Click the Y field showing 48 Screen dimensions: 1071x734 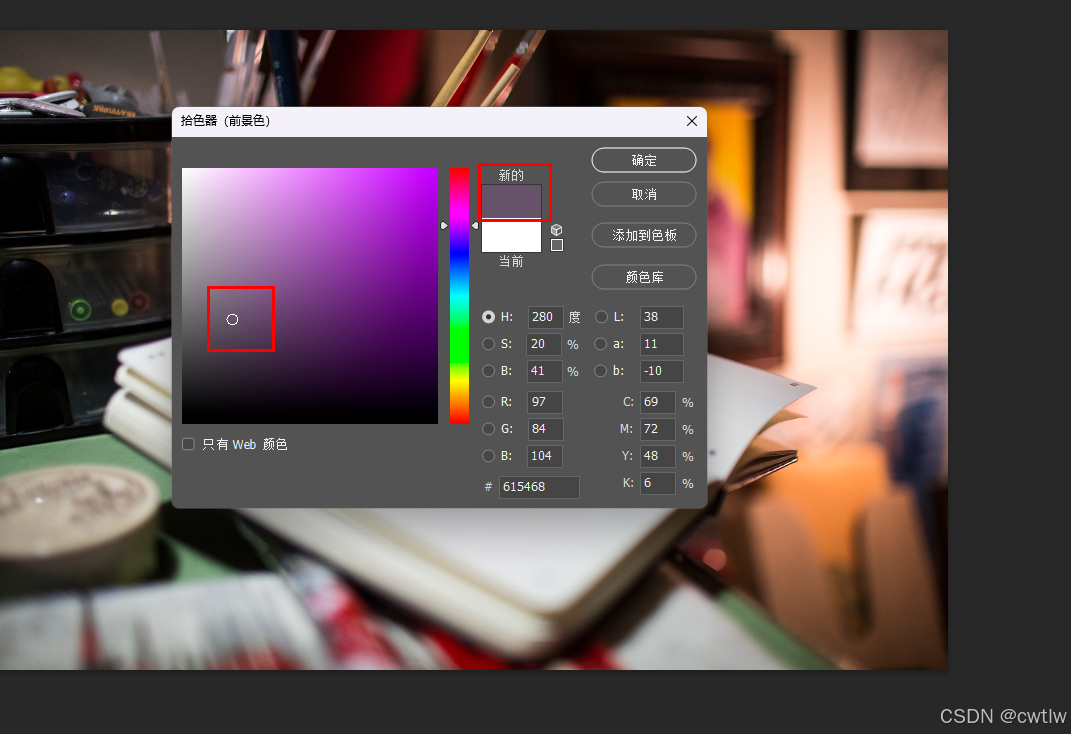658,455
